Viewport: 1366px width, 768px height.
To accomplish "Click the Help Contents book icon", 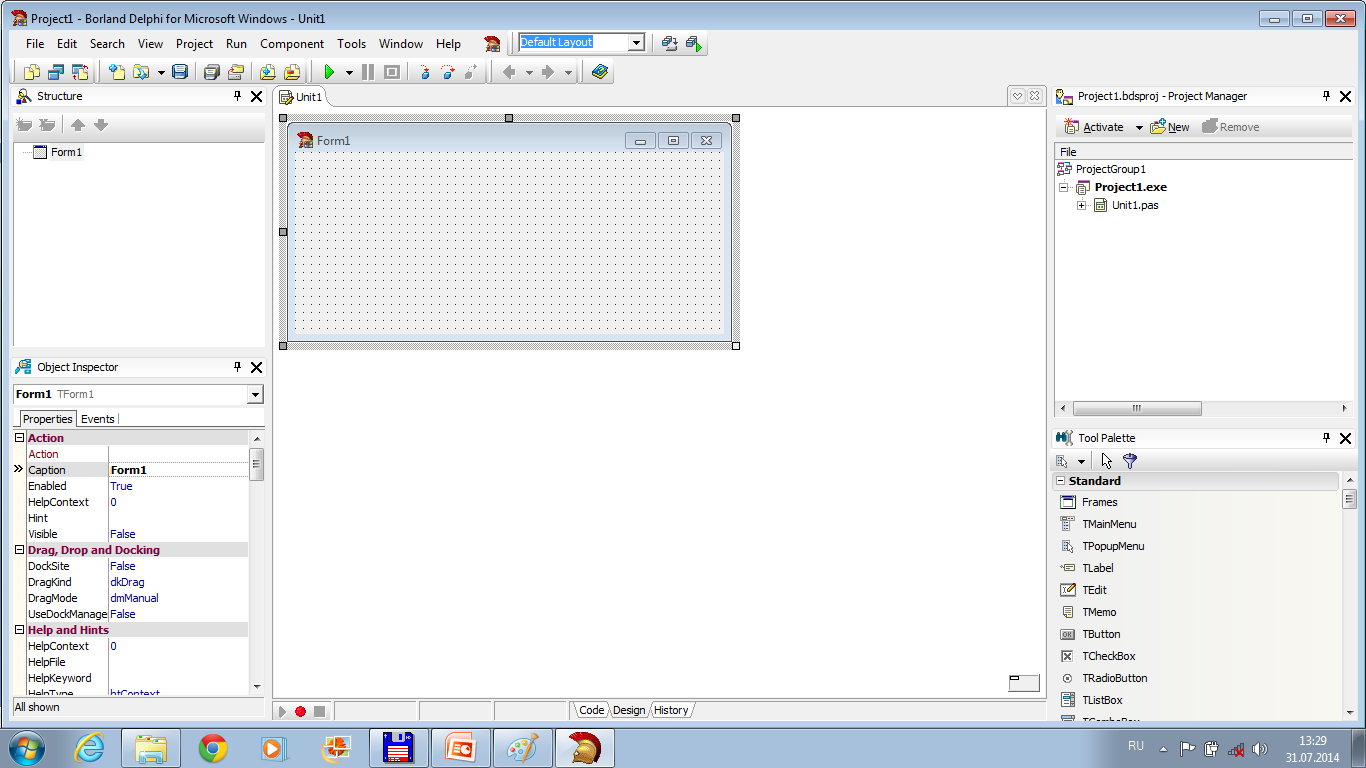I will point(599,72).
